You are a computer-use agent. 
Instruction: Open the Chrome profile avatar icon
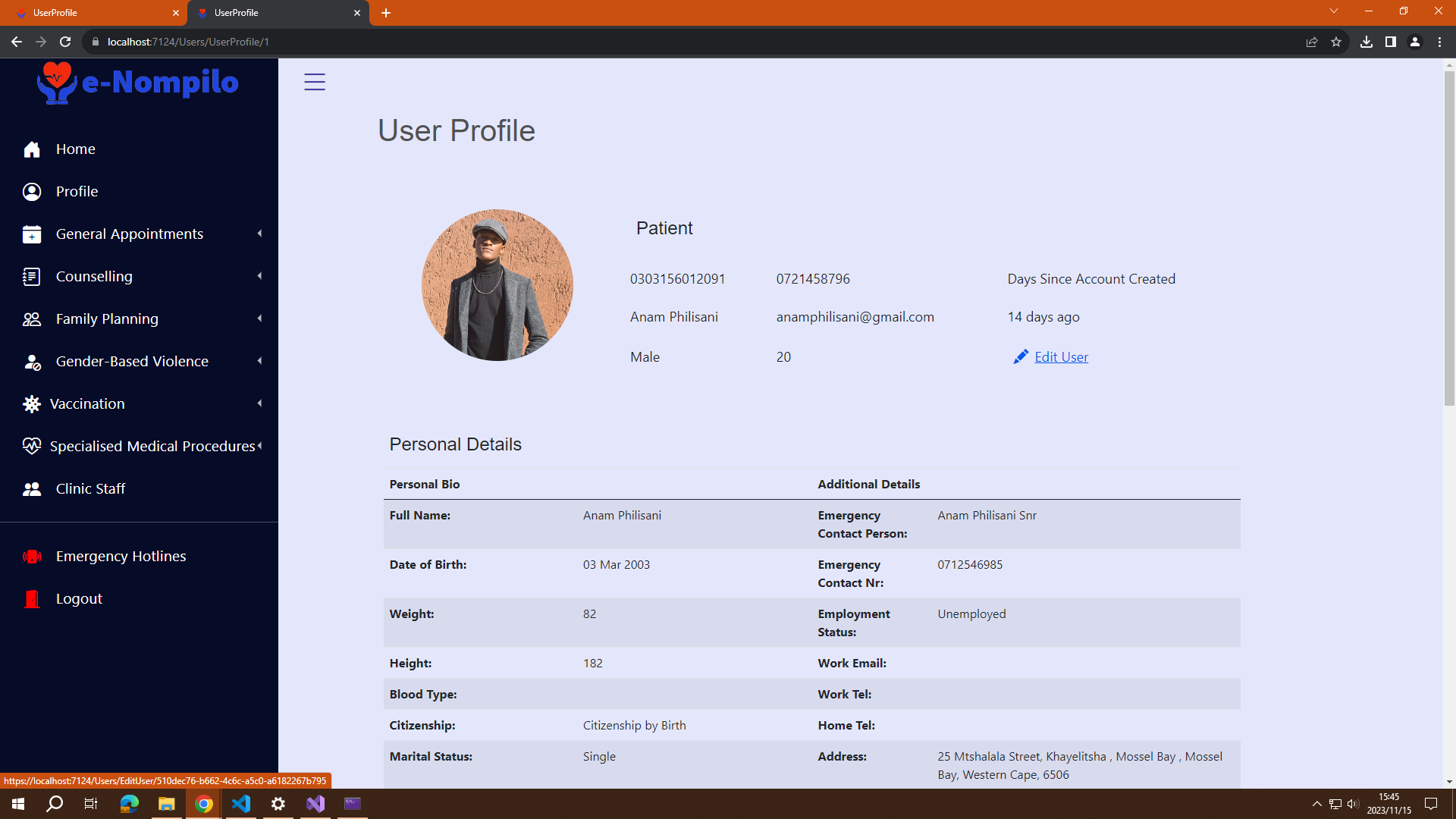(1415, 42)
